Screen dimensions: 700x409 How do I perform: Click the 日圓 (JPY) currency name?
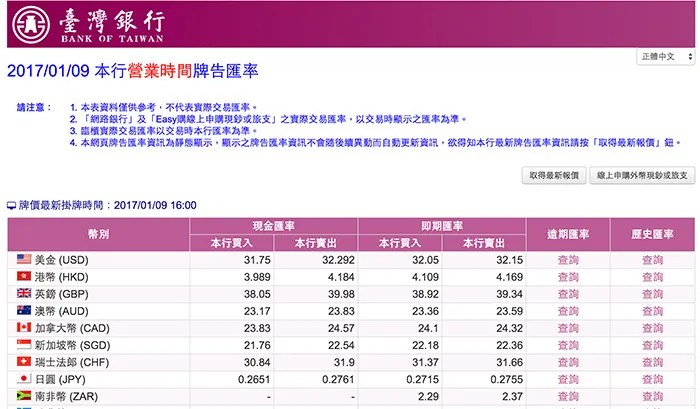point(60,379)
